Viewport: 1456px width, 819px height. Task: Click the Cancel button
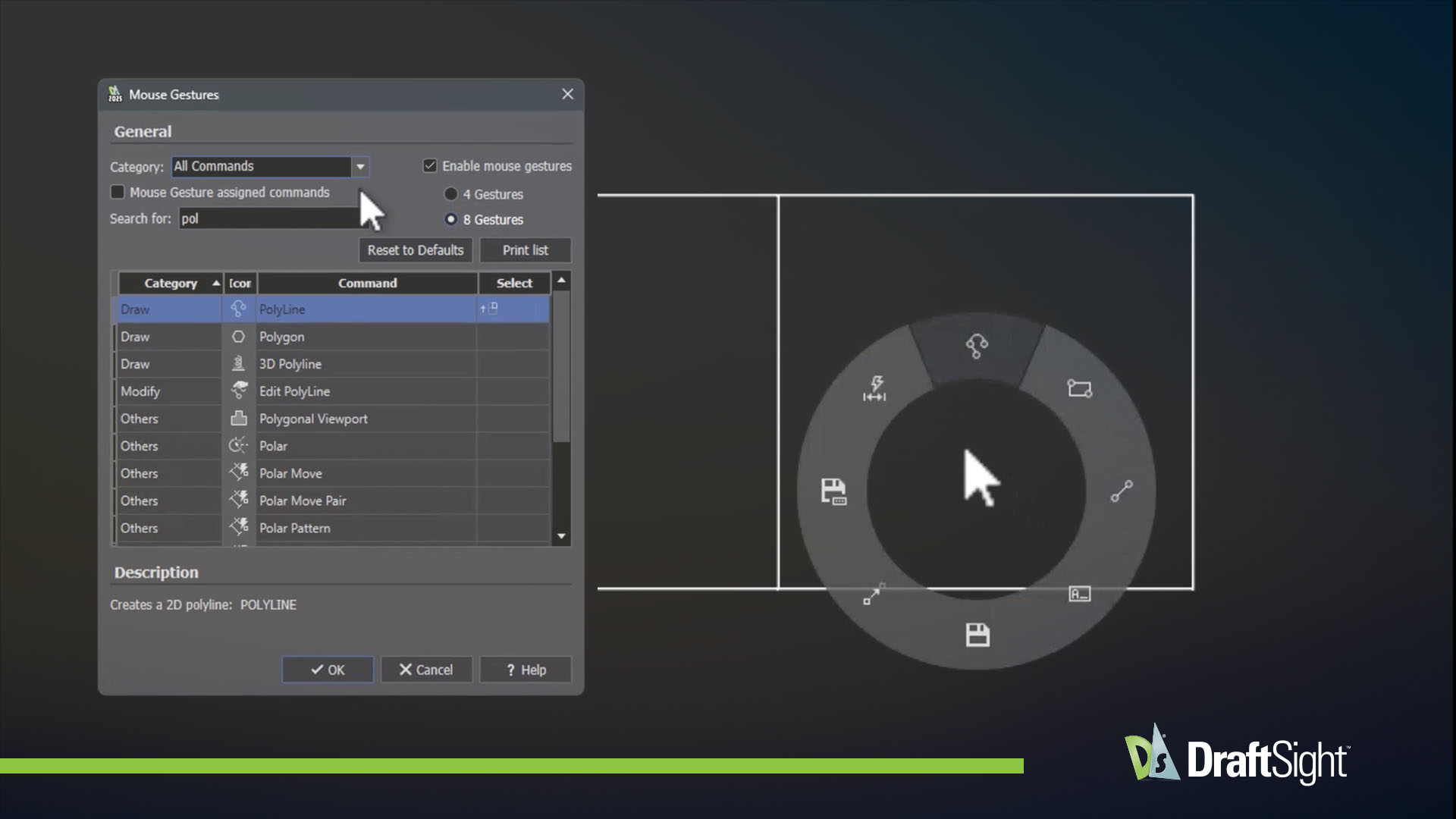point(426,670)
